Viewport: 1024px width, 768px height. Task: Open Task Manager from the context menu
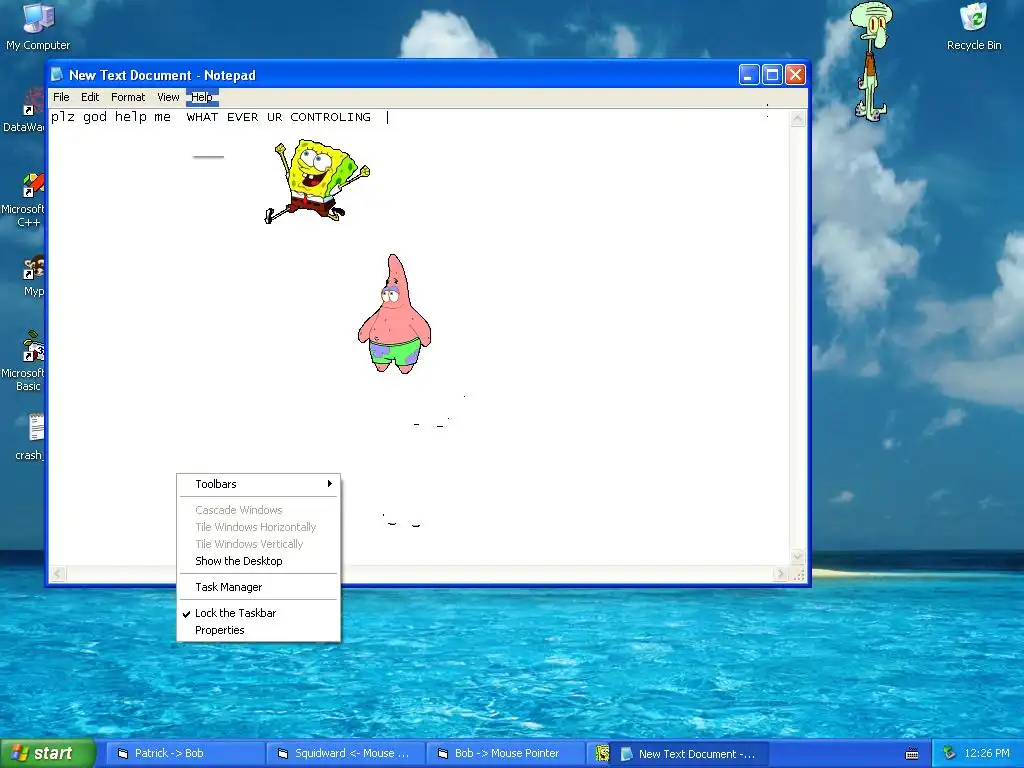[x=259, y=587]
